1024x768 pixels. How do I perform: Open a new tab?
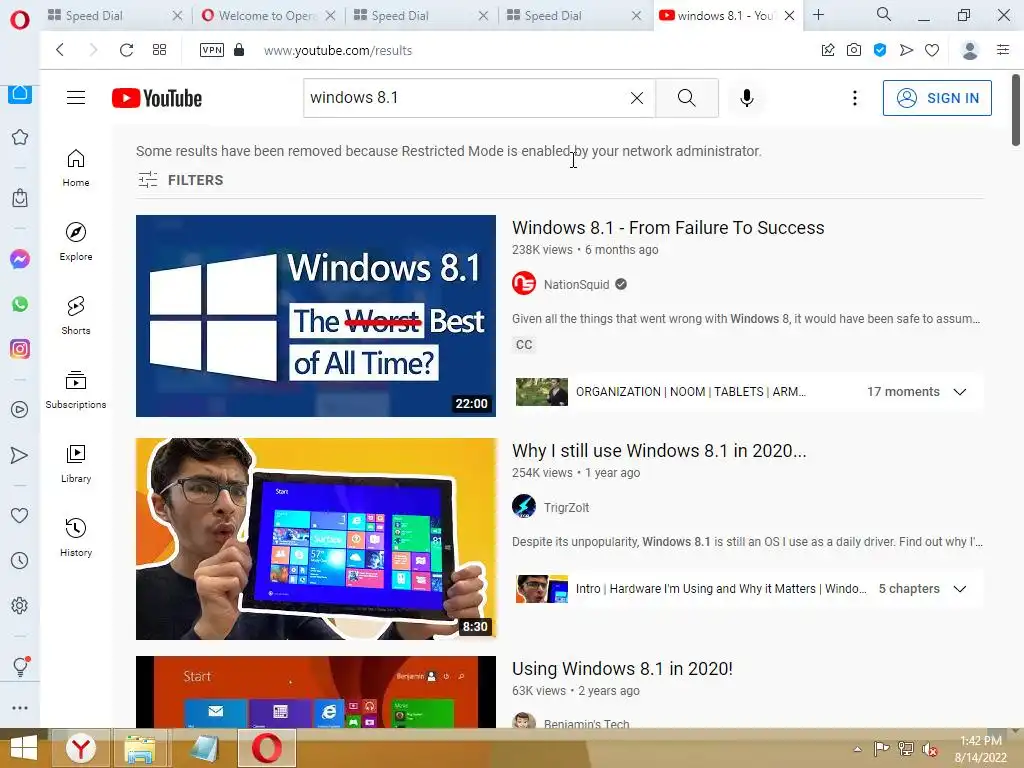coord(818,14)
